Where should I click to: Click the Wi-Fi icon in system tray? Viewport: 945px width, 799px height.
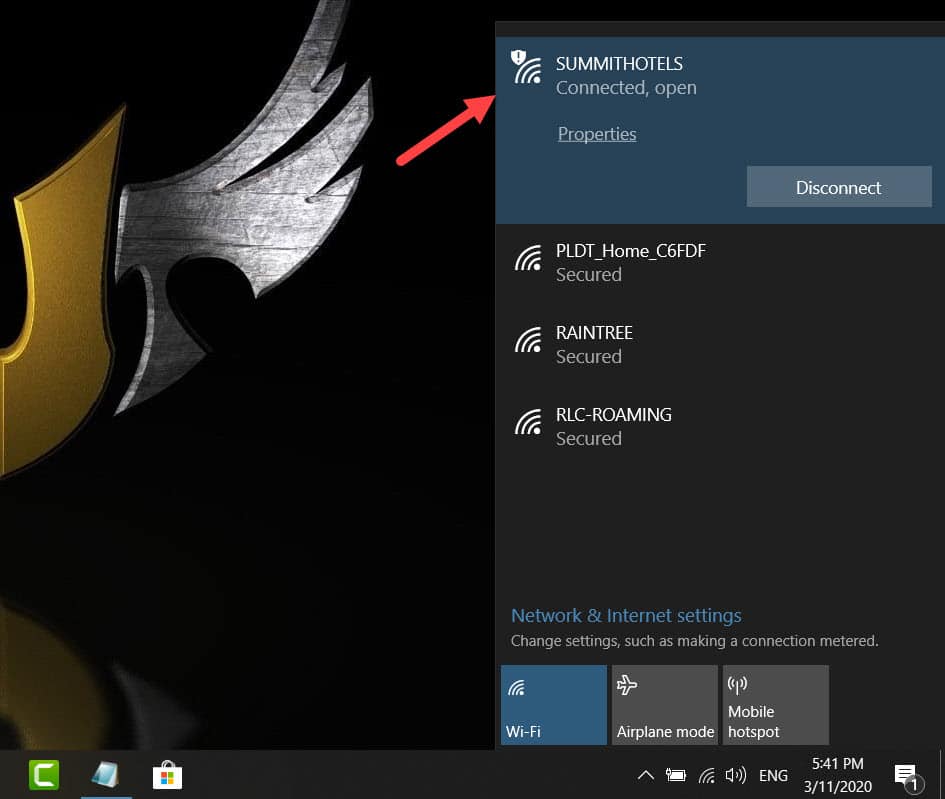706,776
